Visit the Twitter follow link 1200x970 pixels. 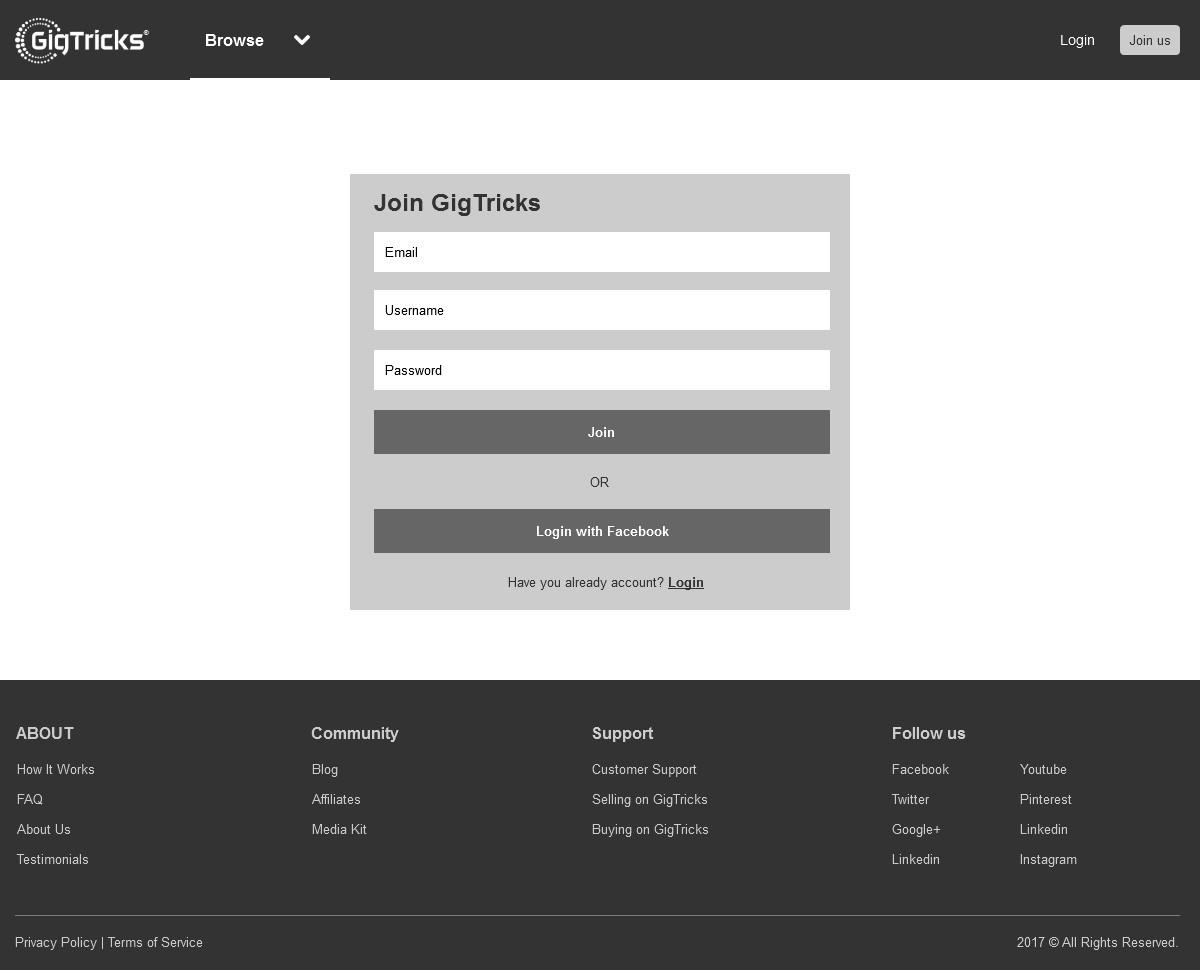pos(910,799)
